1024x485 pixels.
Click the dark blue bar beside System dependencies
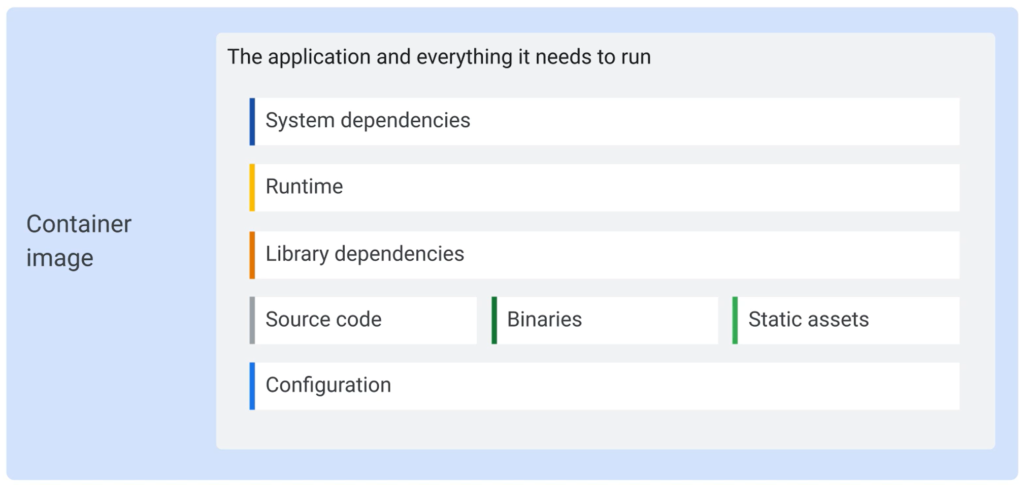pos(252,121)
